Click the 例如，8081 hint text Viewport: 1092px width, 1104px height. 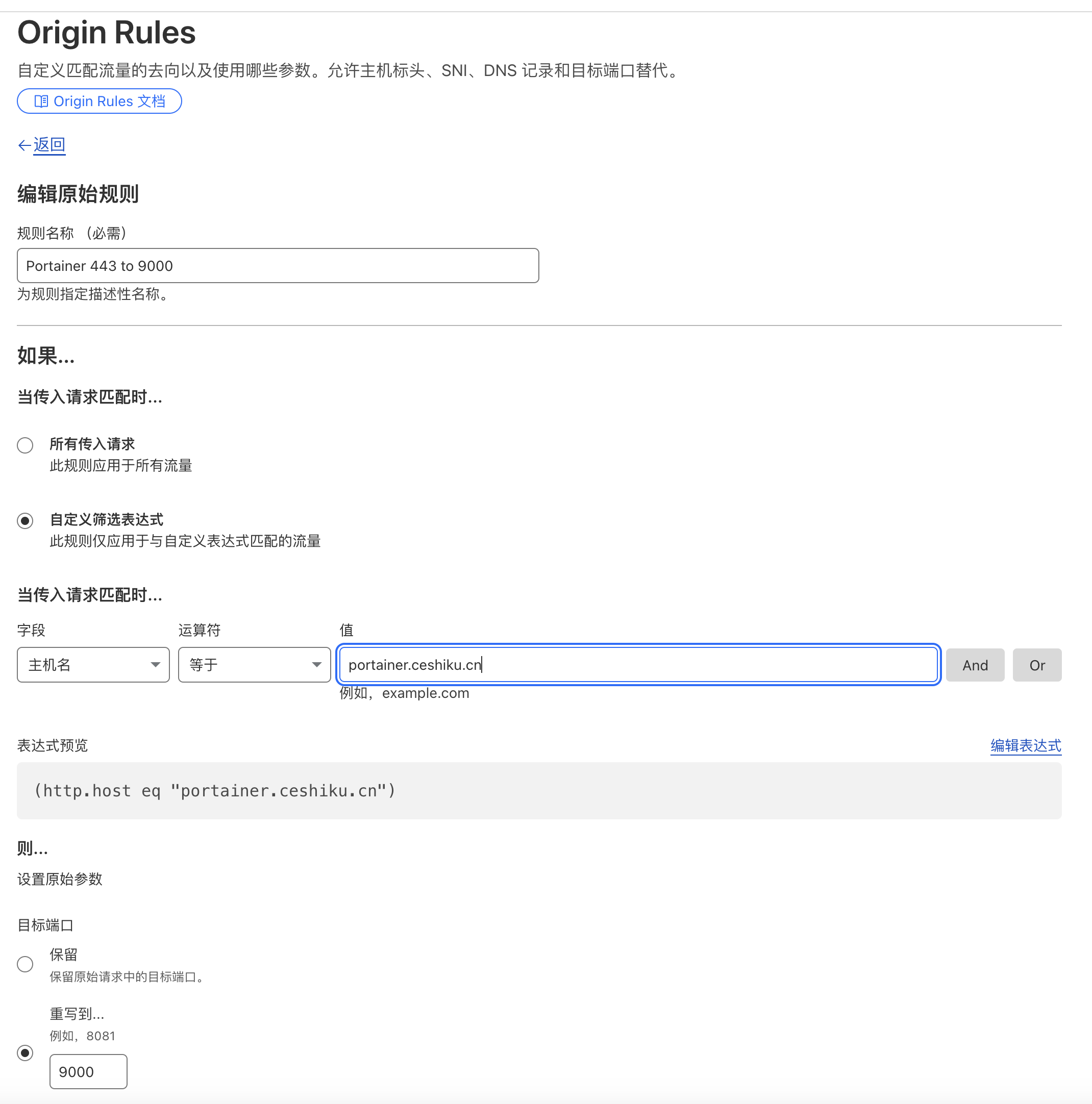(x=82, y=1036)
